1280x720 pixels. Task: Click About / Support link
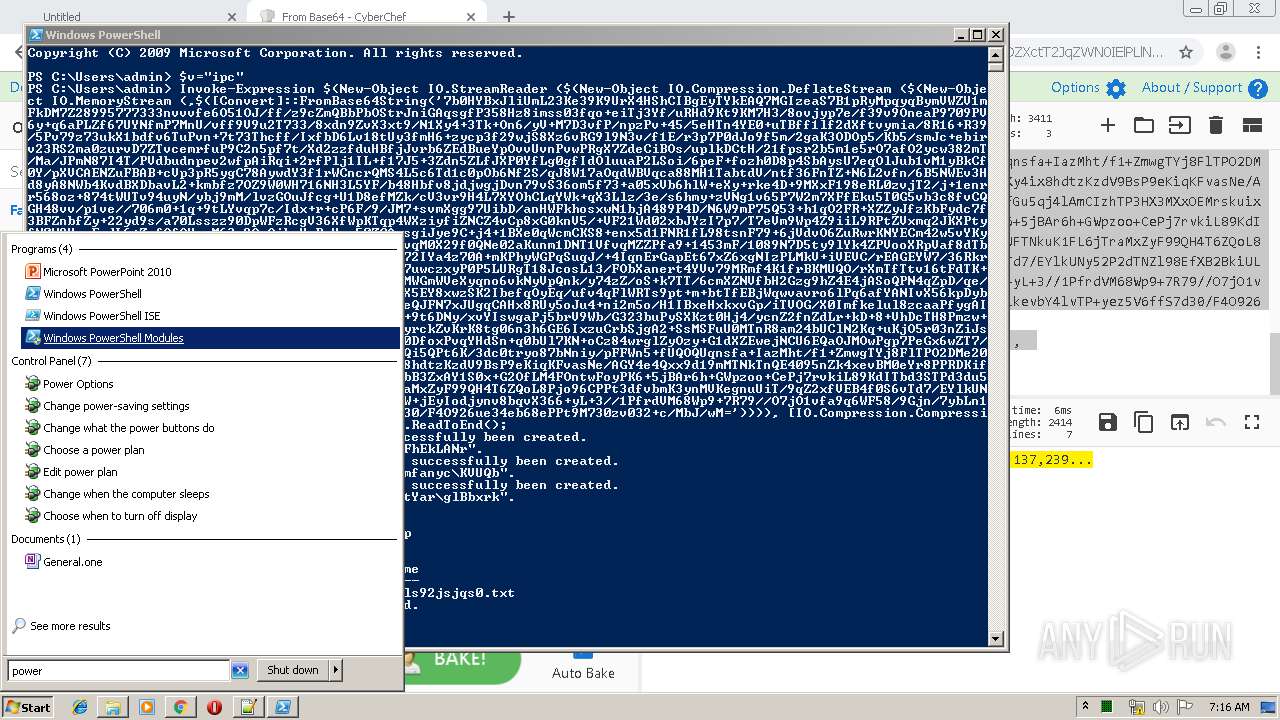pyautogui.click(x=1192, y=88)
